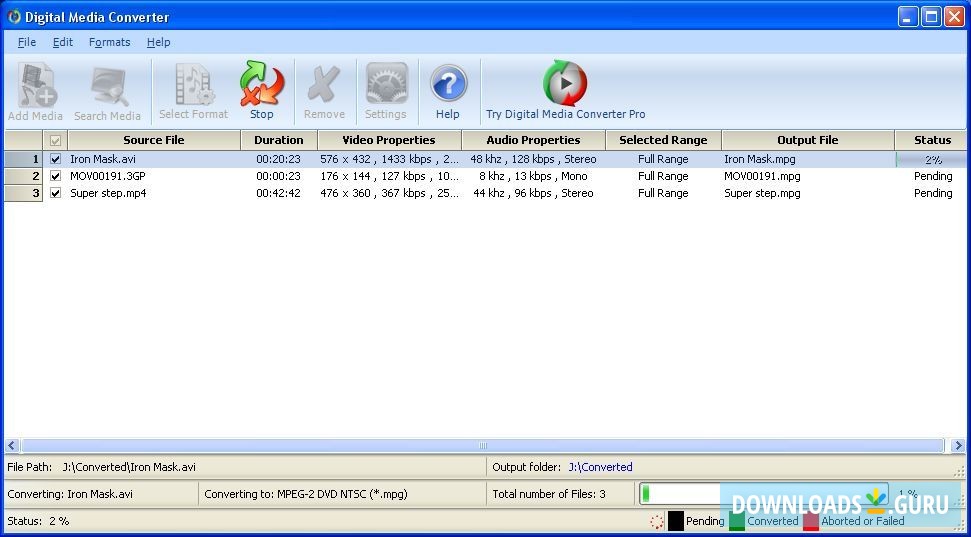Open the Edit menu
The width and height of the screenshot is (971, 537).
(x=63, y=42)
